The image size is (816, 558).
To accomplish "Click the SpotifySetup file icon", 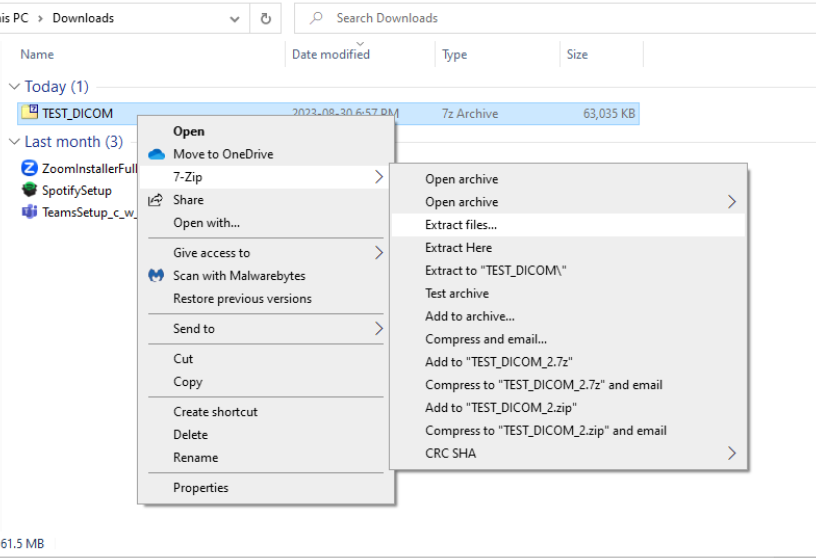I will (31, 190).
